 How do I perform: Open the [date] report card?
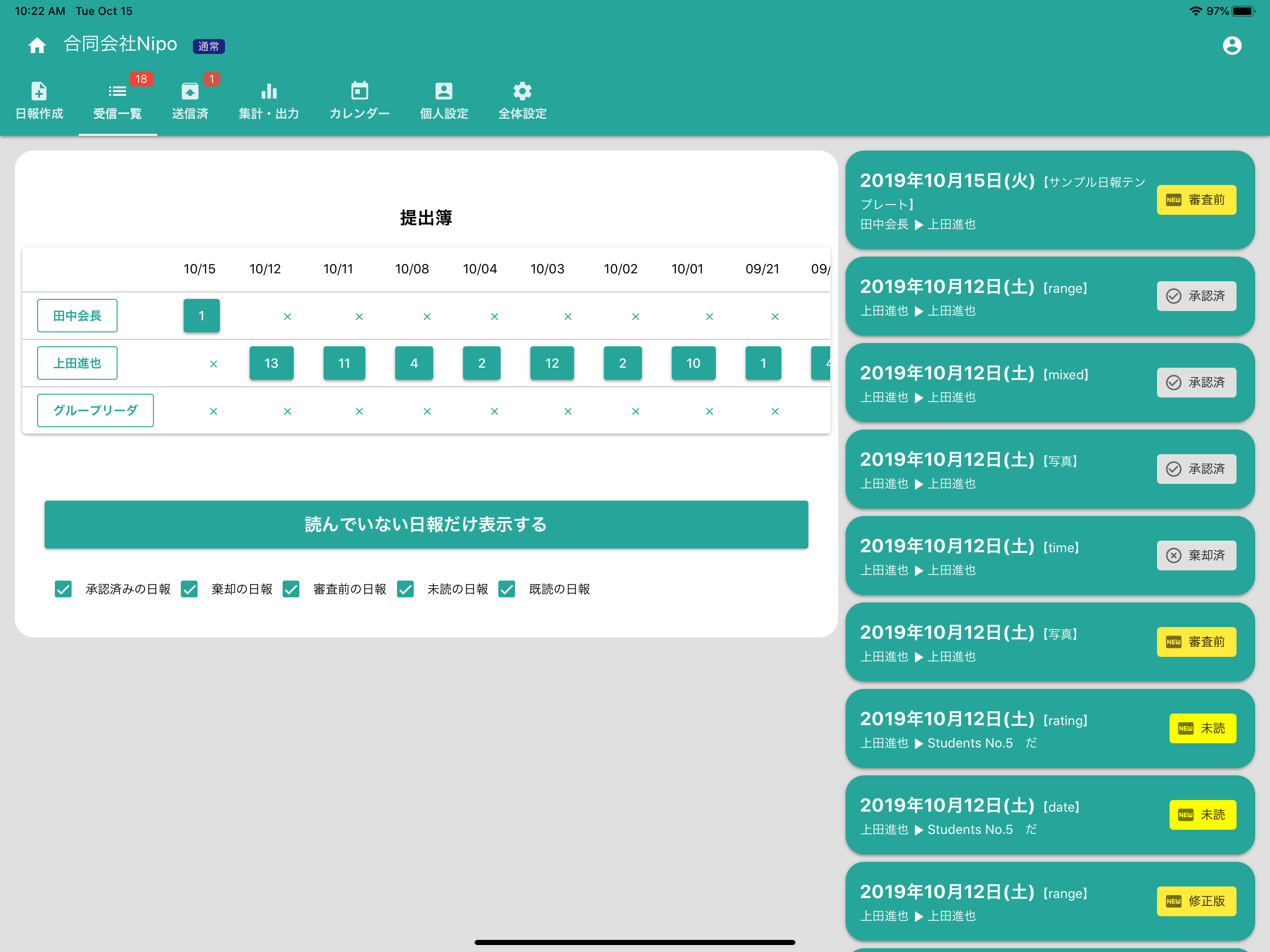pos(1050,815)
